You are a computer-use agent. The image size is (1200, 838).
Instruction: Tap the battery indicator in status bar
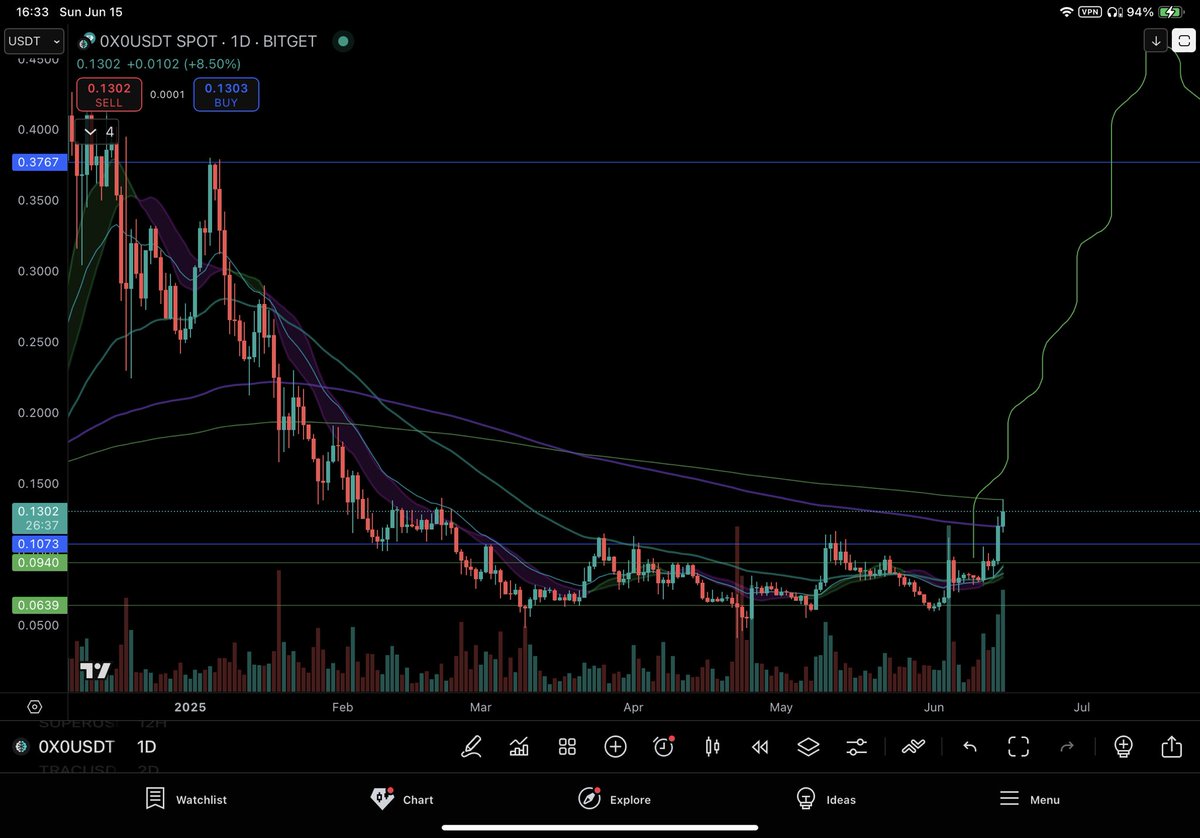point(1170,11)
